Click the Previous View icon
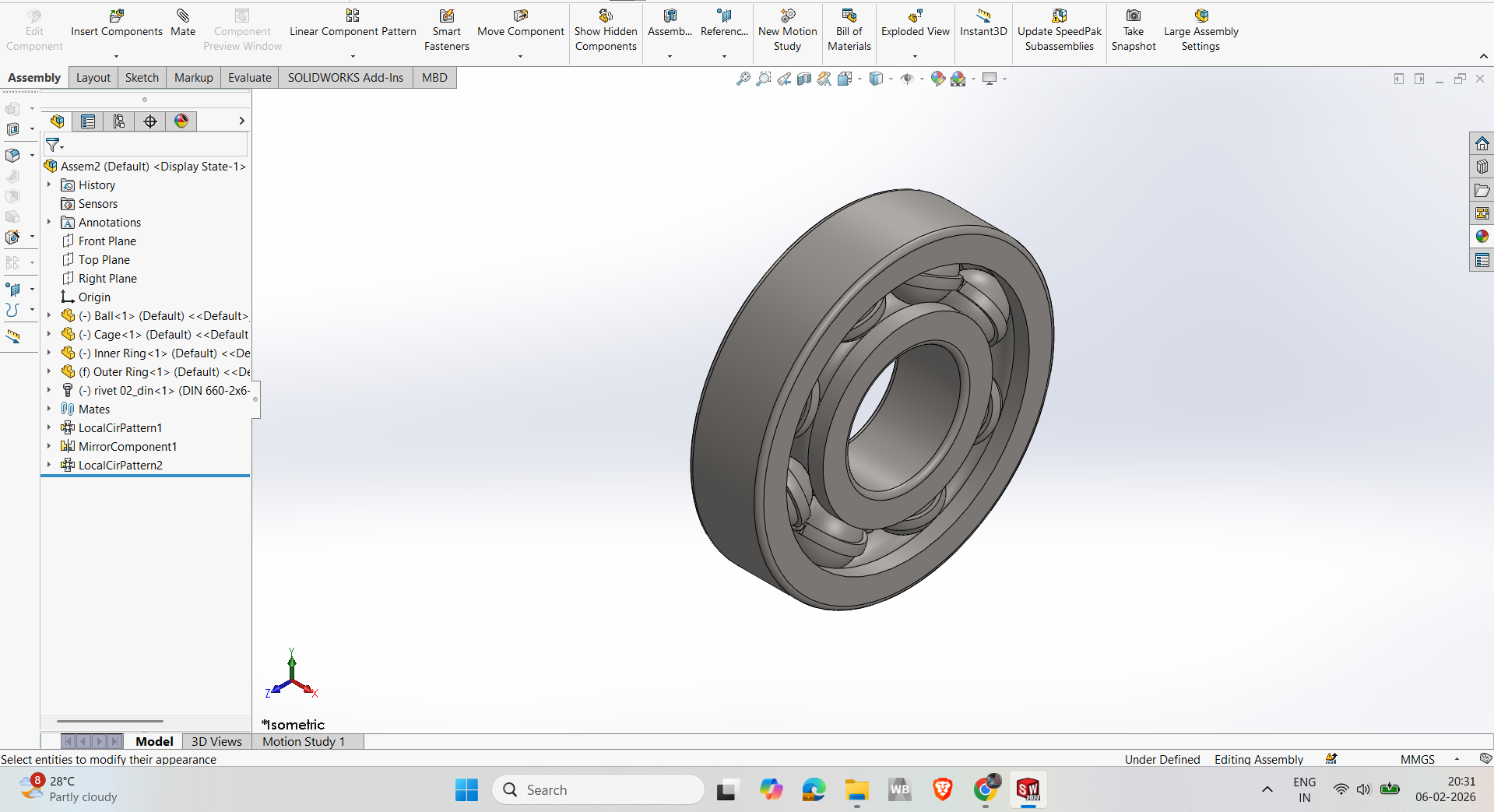The height and width of the screenshot is (812, 1494). pyautogui.click(x=784, y=79)
